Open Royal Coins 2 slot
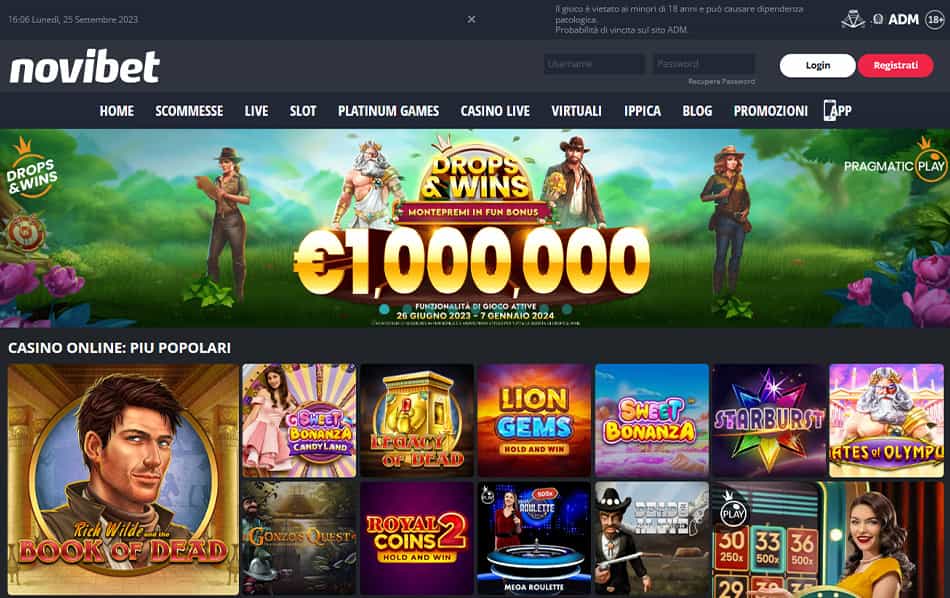Image resolution: width=950 pixels, height=598 pixels. [x=416, y=538]
